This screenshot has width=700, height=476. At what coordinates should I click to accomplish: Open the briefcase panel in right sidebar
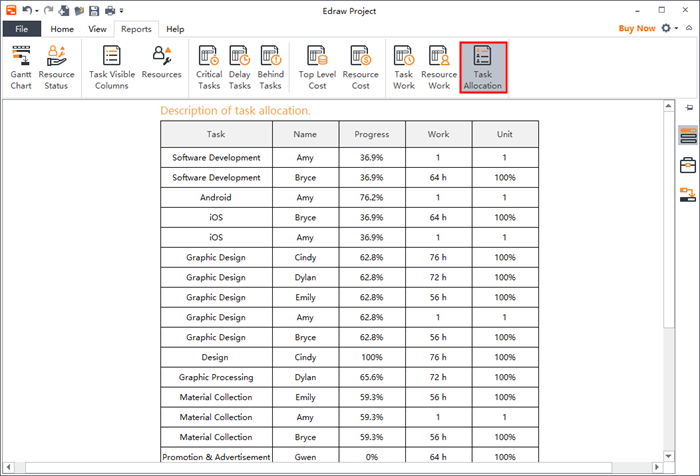click(688, 165)
